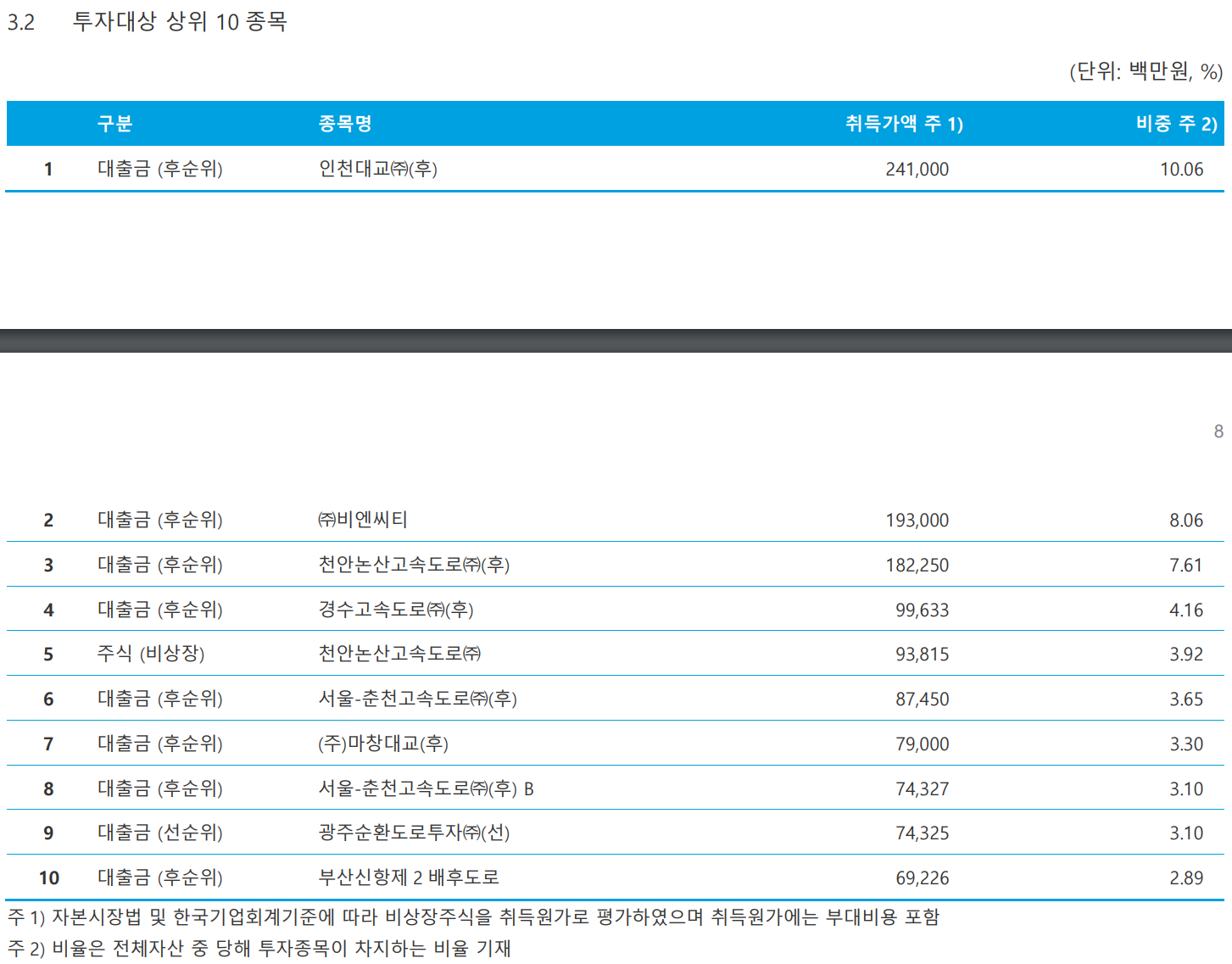Select the amount 79,000
Image resolution: width=1232 pixels, height=964 pixels.
pos(923,744)
